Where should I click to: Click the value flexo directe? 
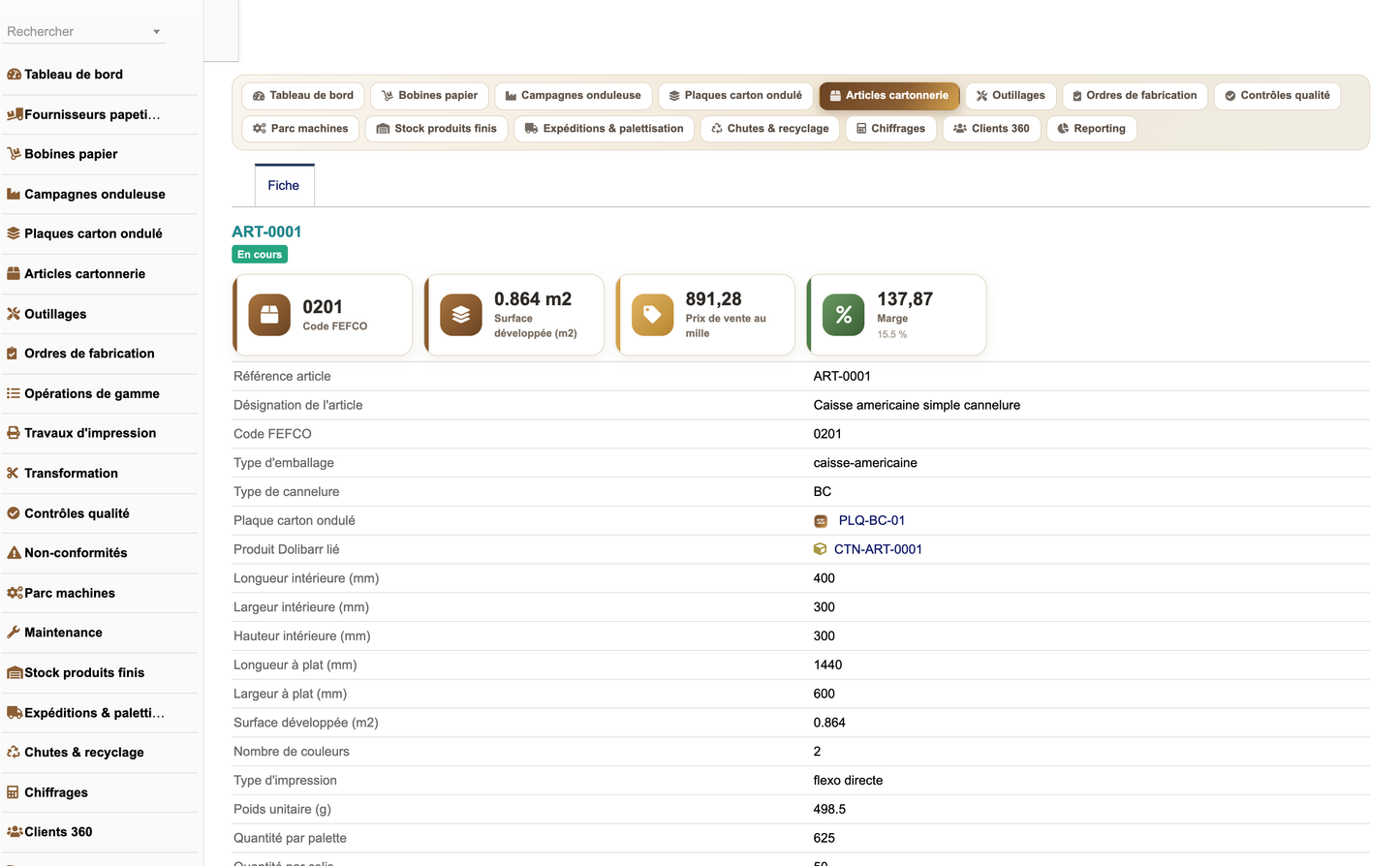[x=848, y=781]
